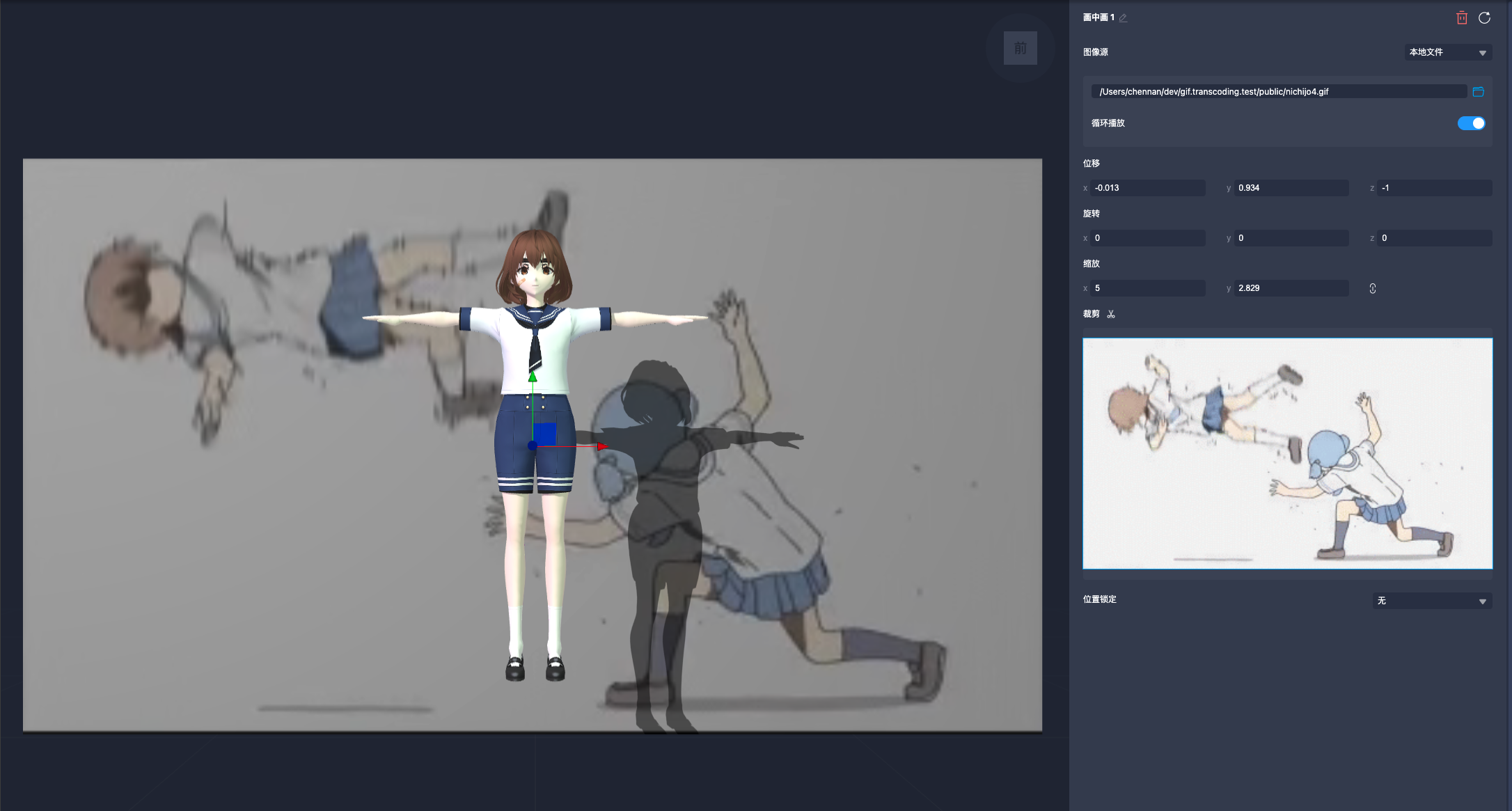Toggle the scale link chain icon

1372,288
